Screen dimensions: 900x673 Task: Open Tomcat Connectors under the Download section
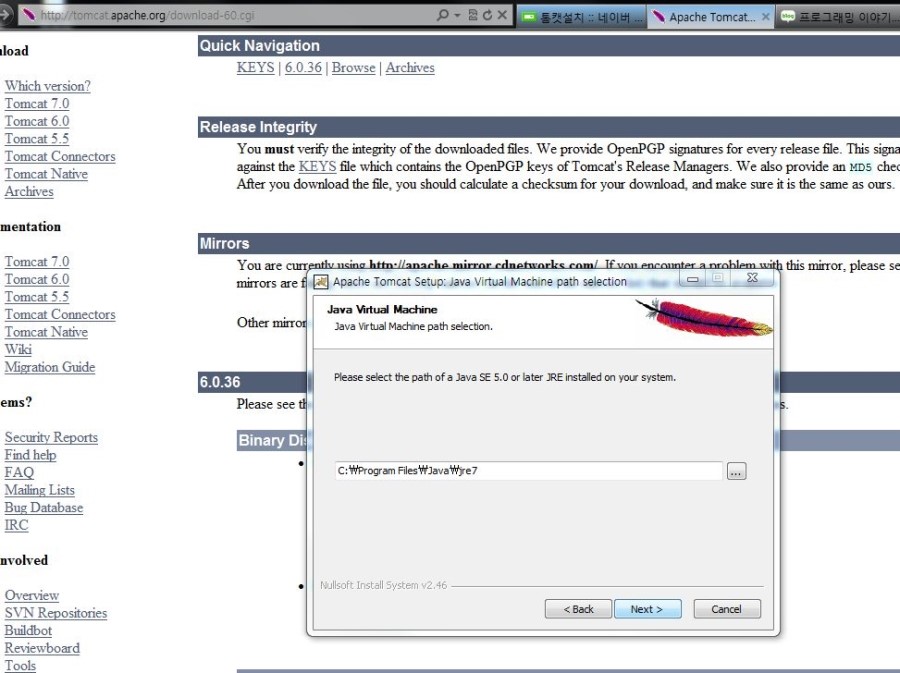coord(60,157)
